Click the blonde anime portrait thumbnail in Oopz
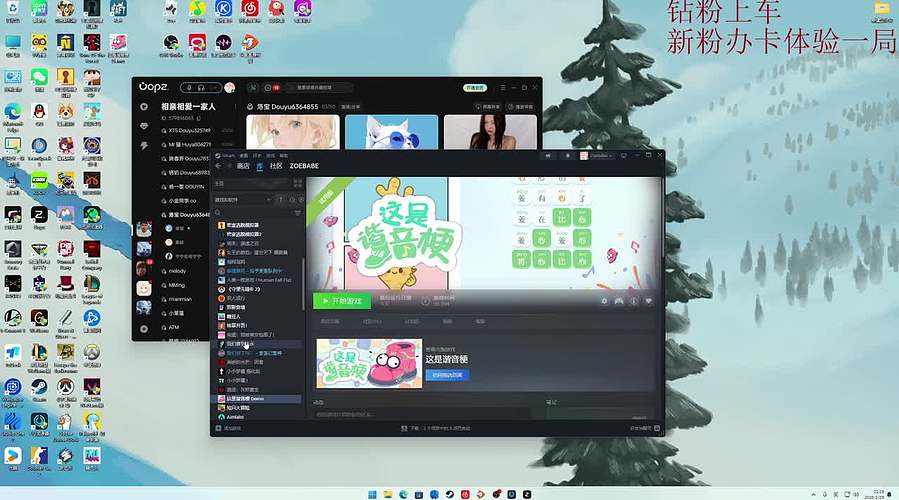The width and height of the screenshot is (899, 500). click(x=293, y=132)
